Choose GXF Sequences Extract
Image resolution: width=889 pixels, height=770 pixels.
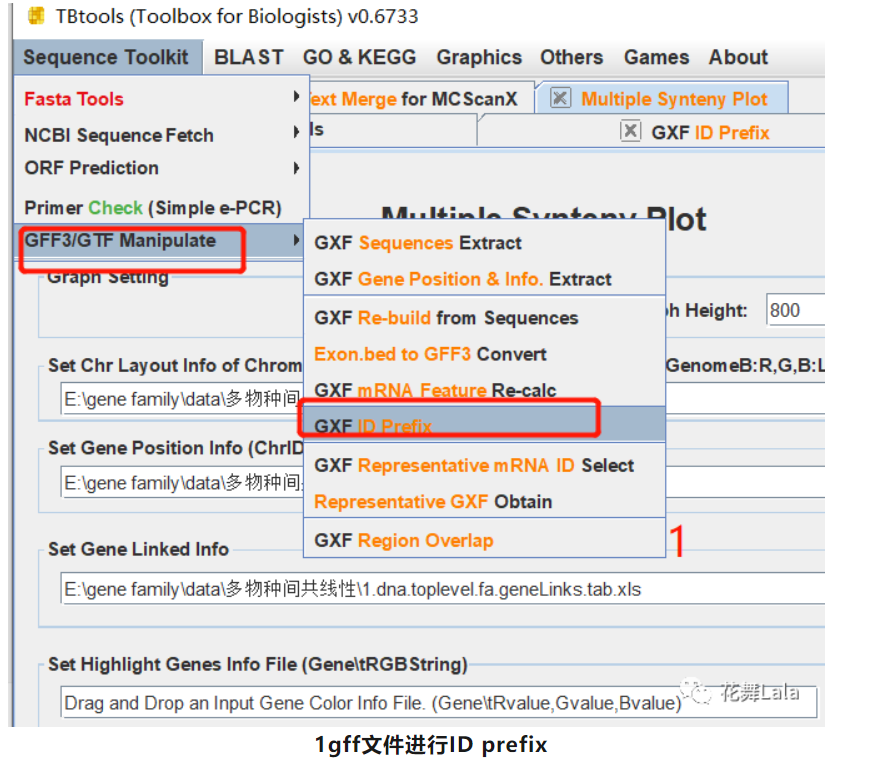484,243
